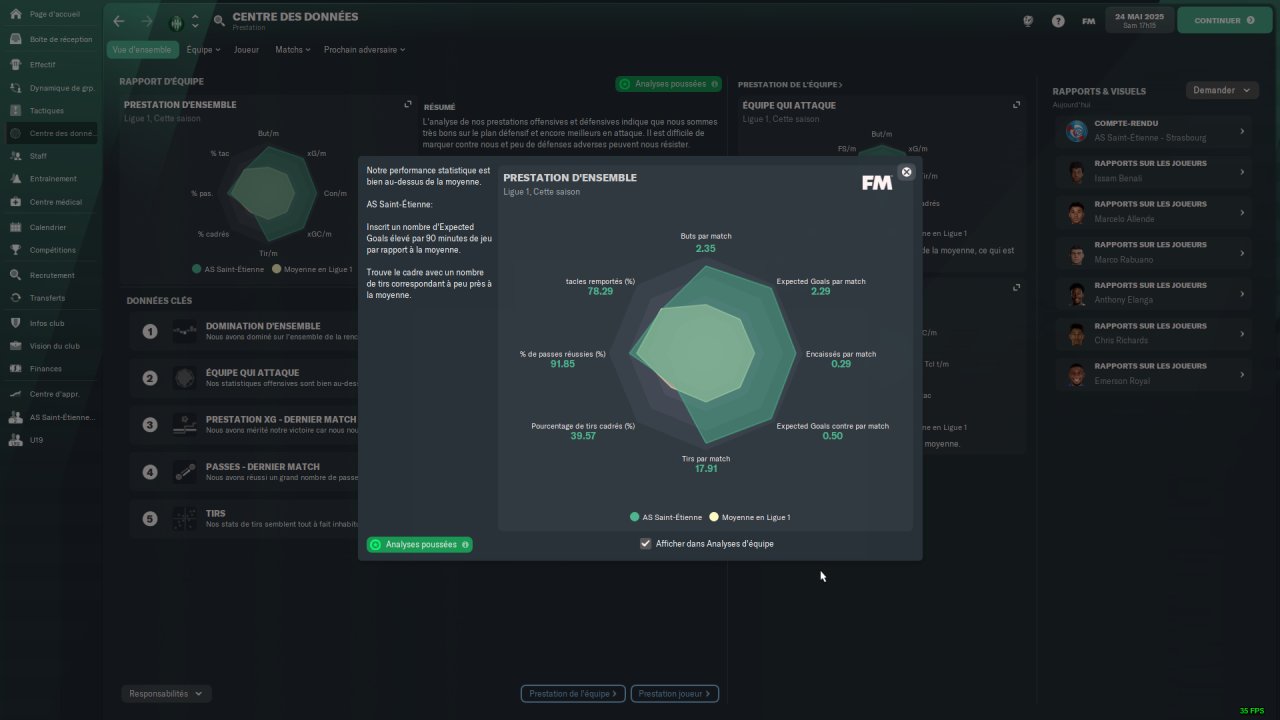This screenshot has width=1280, height=720.
Task: Open the Responsabilités dropdown
Action: coord(165,693)
